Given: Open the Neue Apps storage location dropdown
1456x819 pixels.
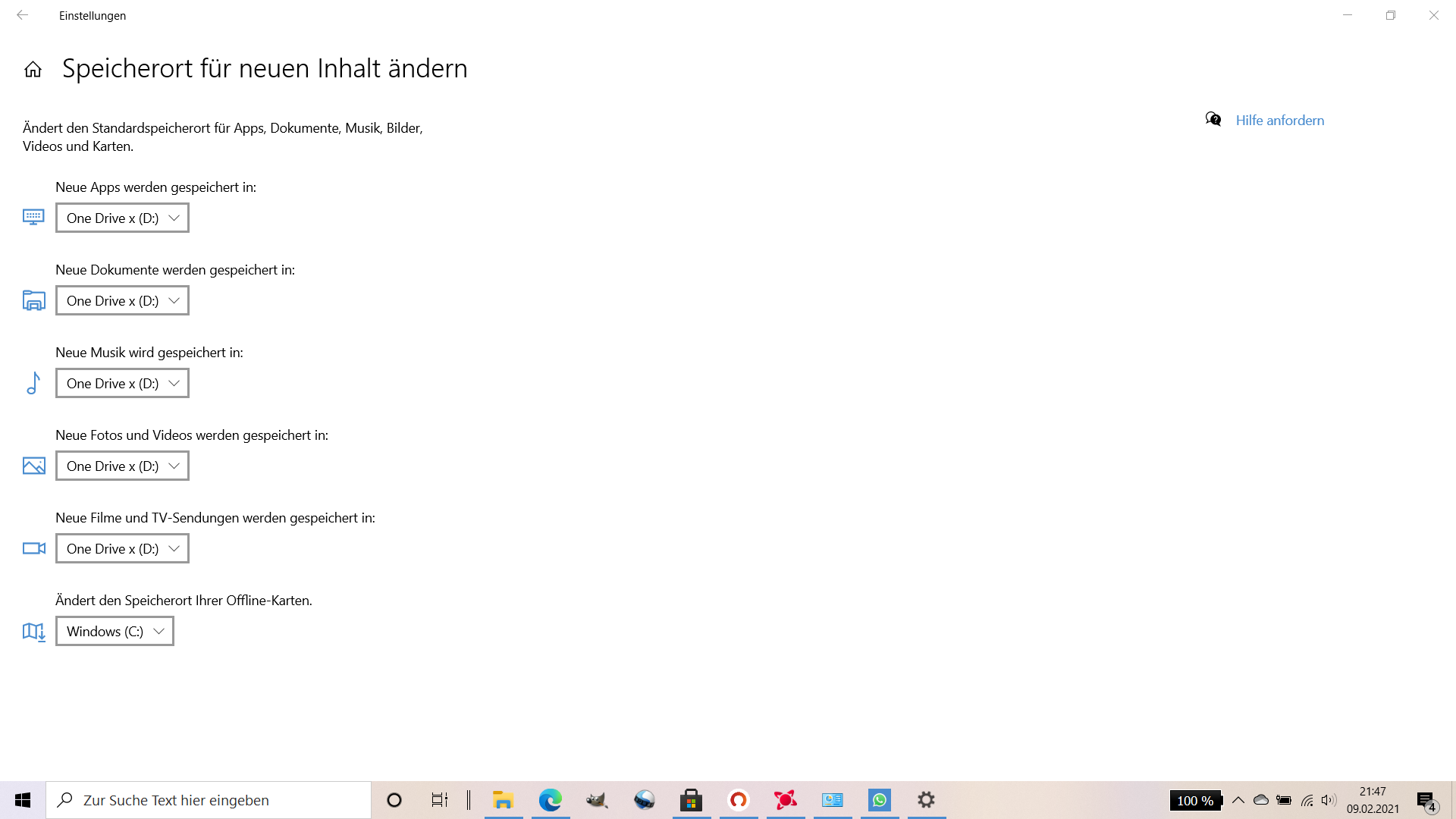Looking at the screenshot, I should point(122,218).
